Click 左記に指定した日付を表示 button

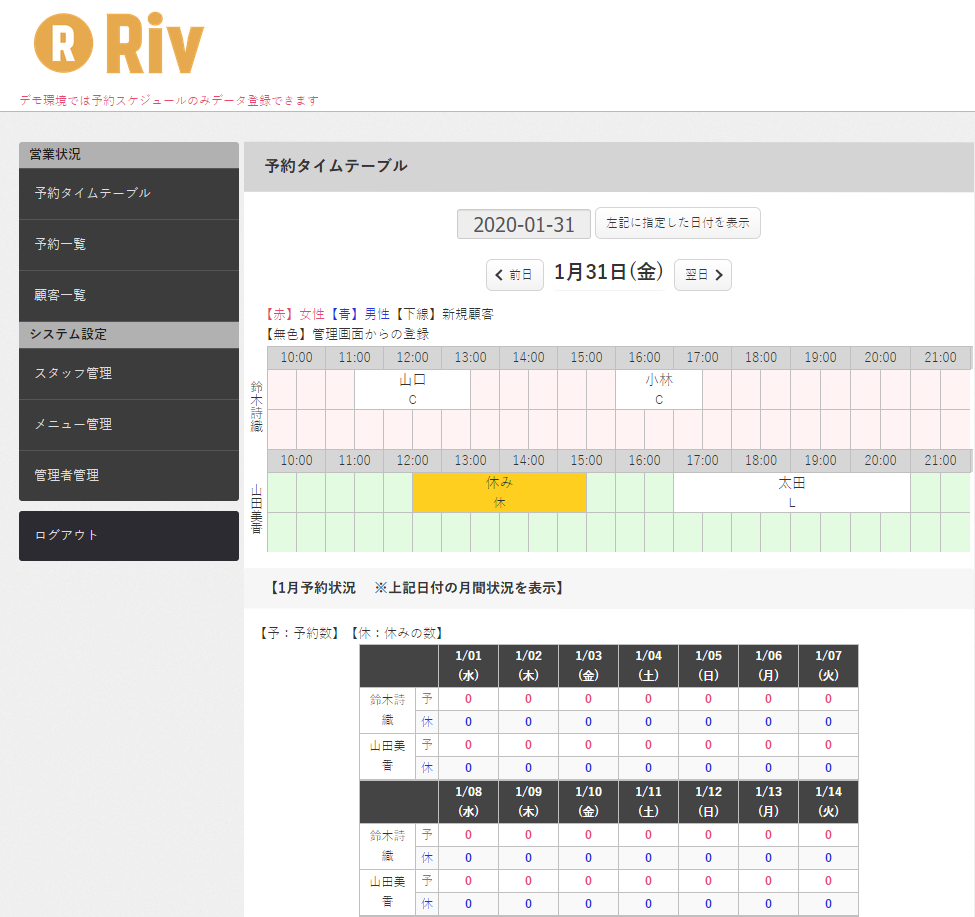678,223
